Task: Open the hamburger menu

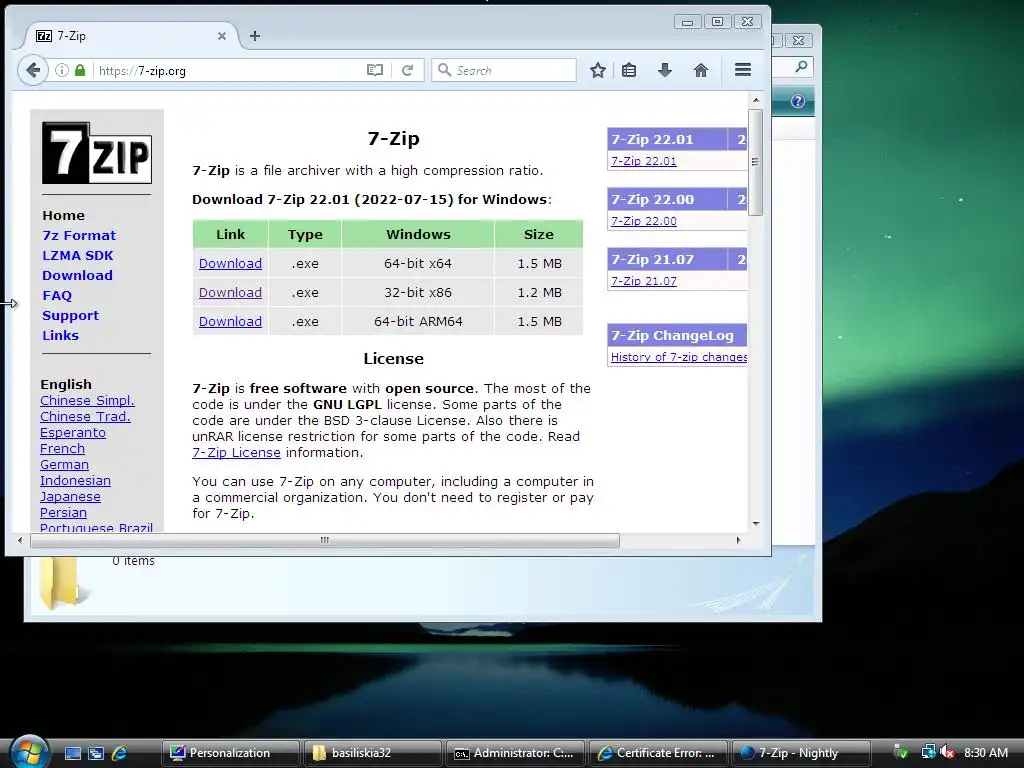Action: click(x=743, y=70)
